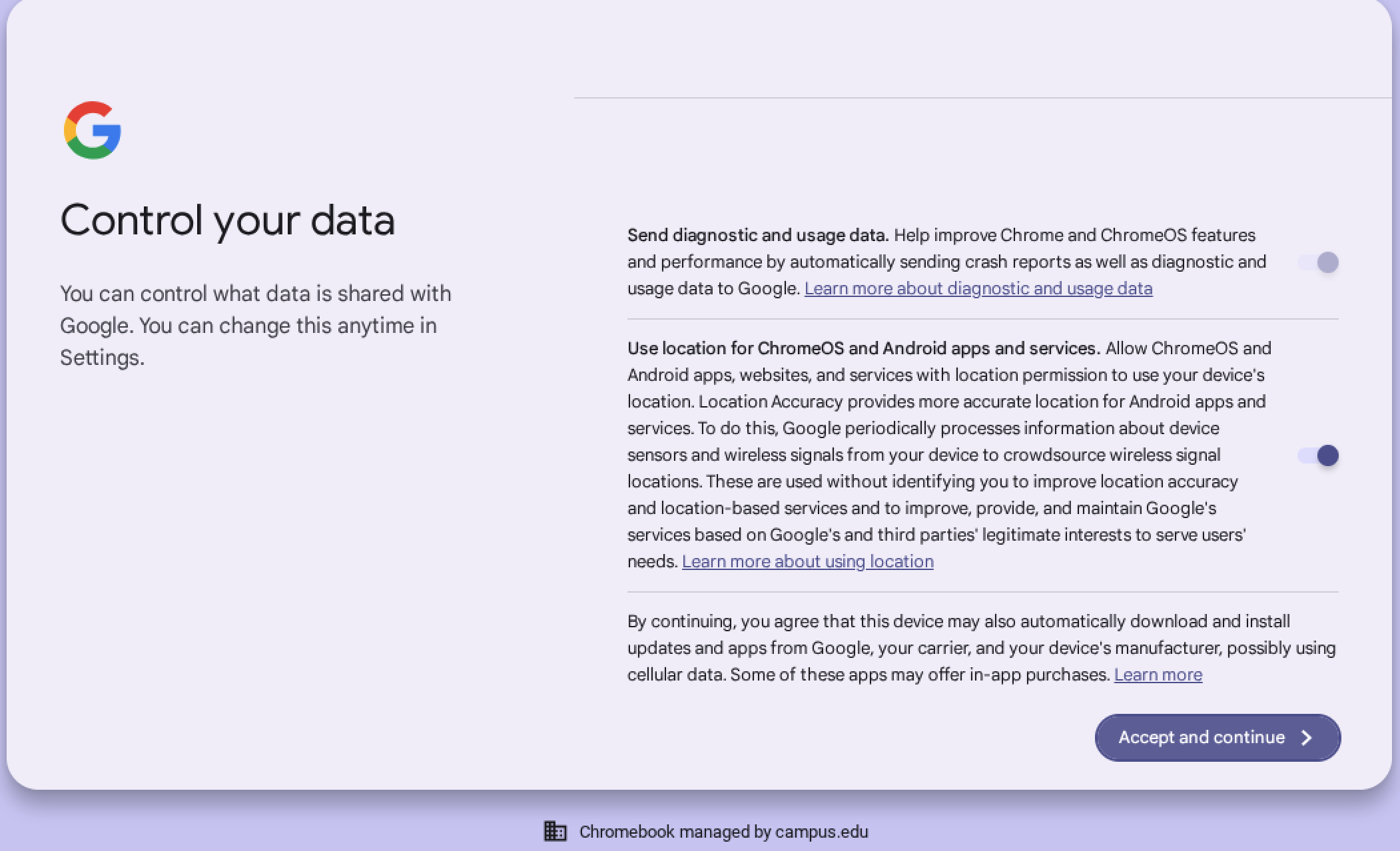Click the Control your data heading
This screenshot has width=1400, height=851.
228,220
